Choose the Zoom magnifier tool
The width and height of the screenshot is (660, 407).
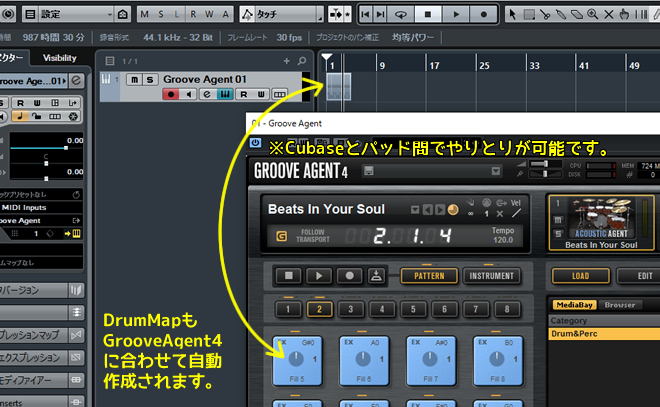(593, 14)
